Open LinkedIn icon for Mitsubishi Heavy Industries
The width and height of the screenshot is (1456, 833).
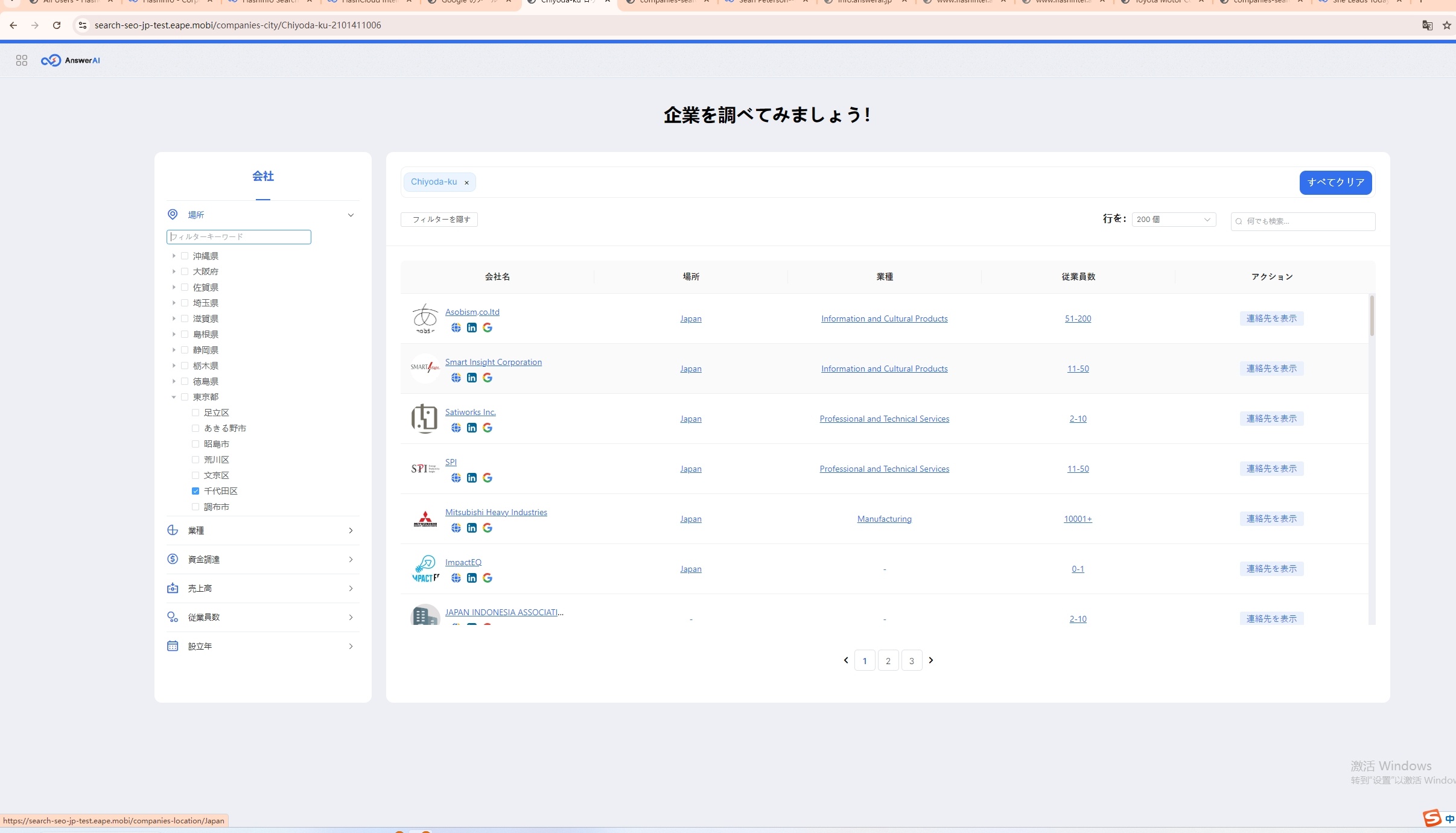472,528
